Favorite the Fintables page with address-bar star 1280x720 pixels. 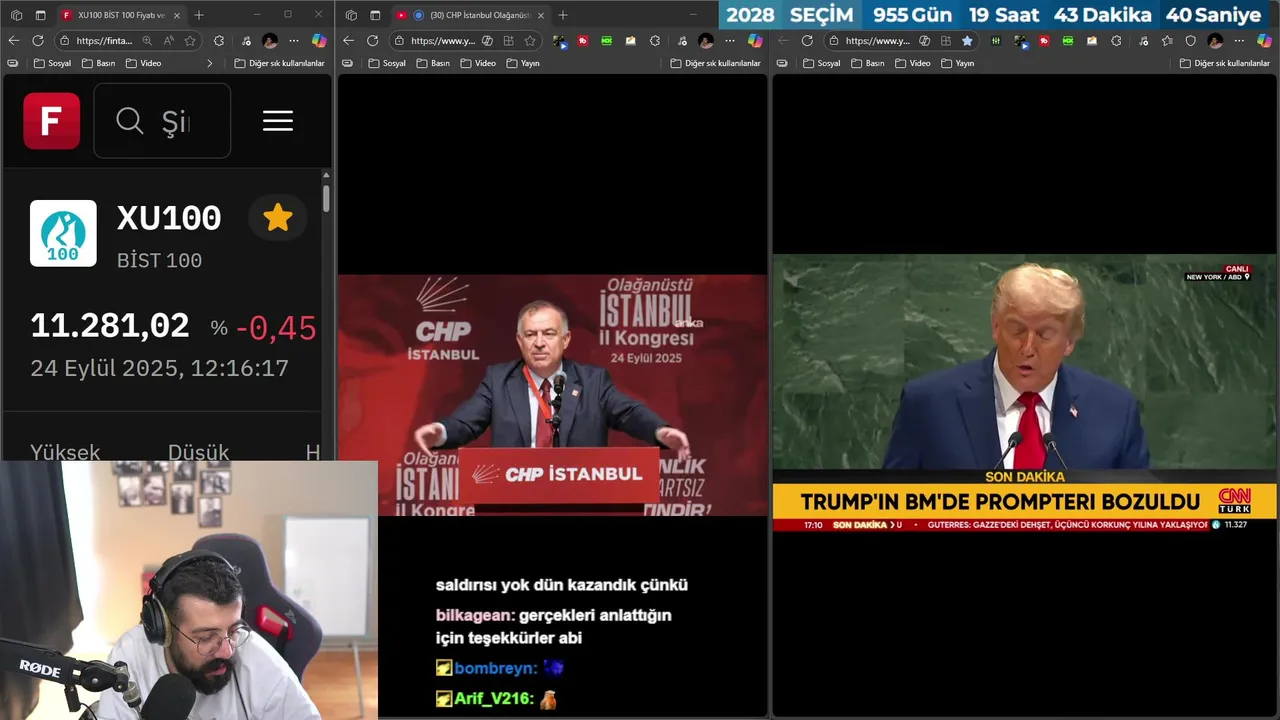(x=190, y=41)
